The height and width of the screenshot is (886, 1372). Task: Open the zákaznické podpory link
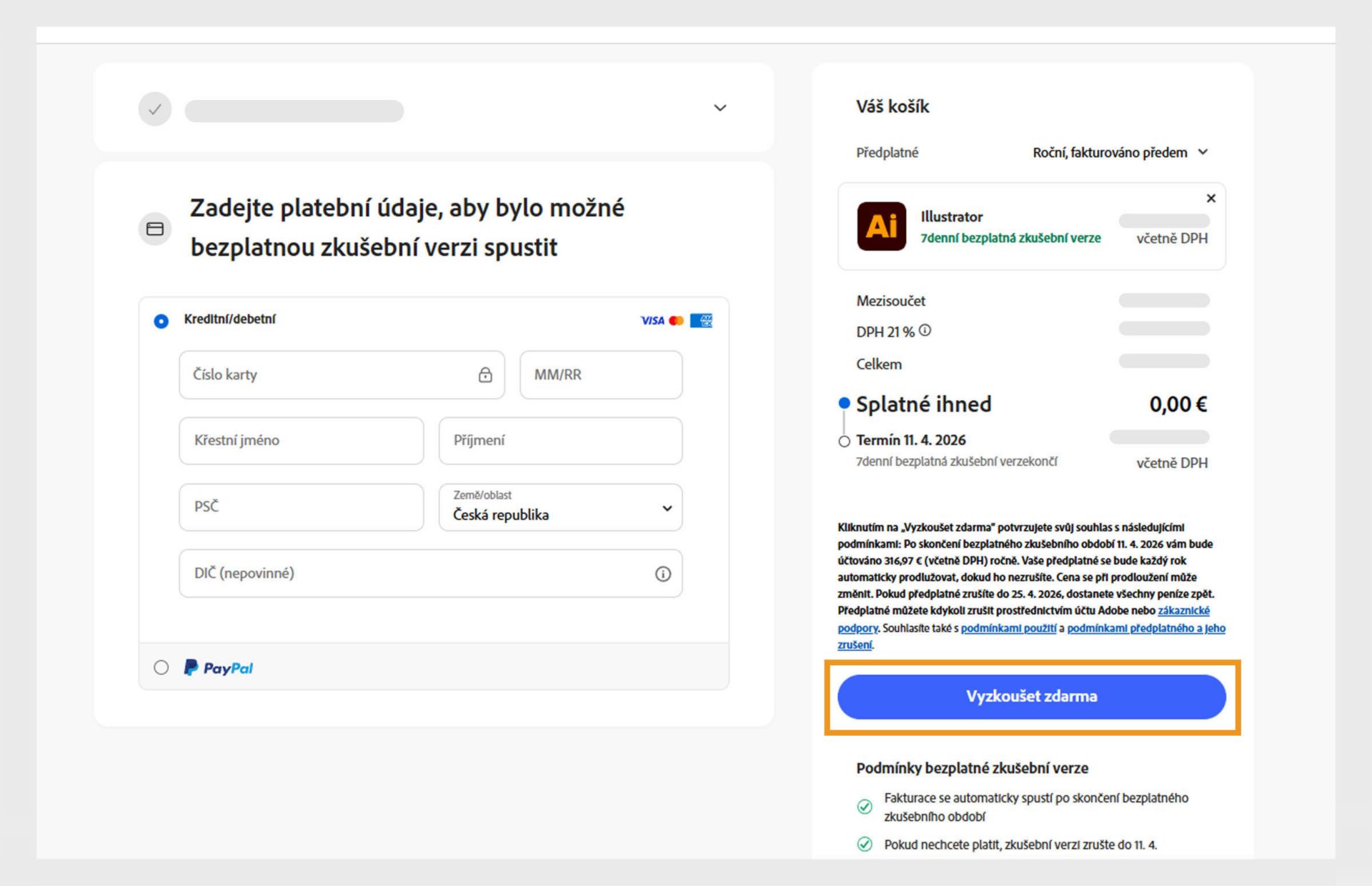point(1185,610)
